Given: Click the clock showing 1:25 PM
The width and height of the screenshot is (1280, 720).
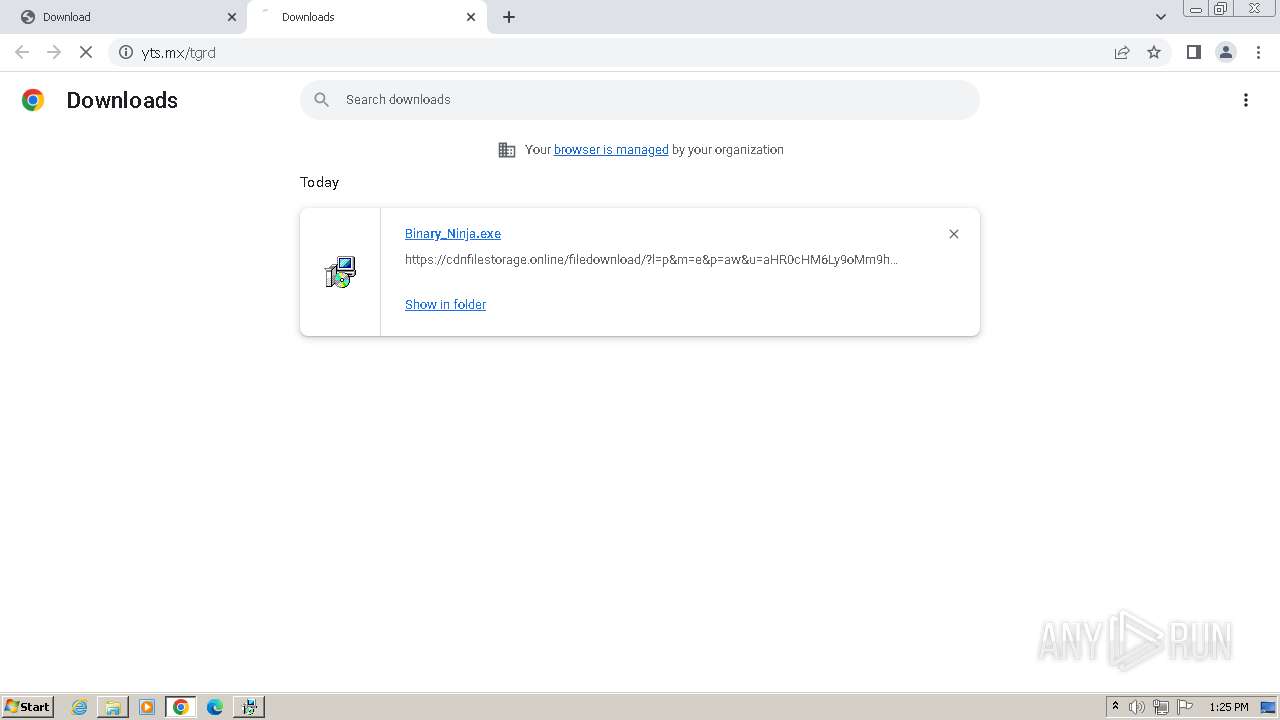Looking at the screenshot, I should (x=1229, y=707).
